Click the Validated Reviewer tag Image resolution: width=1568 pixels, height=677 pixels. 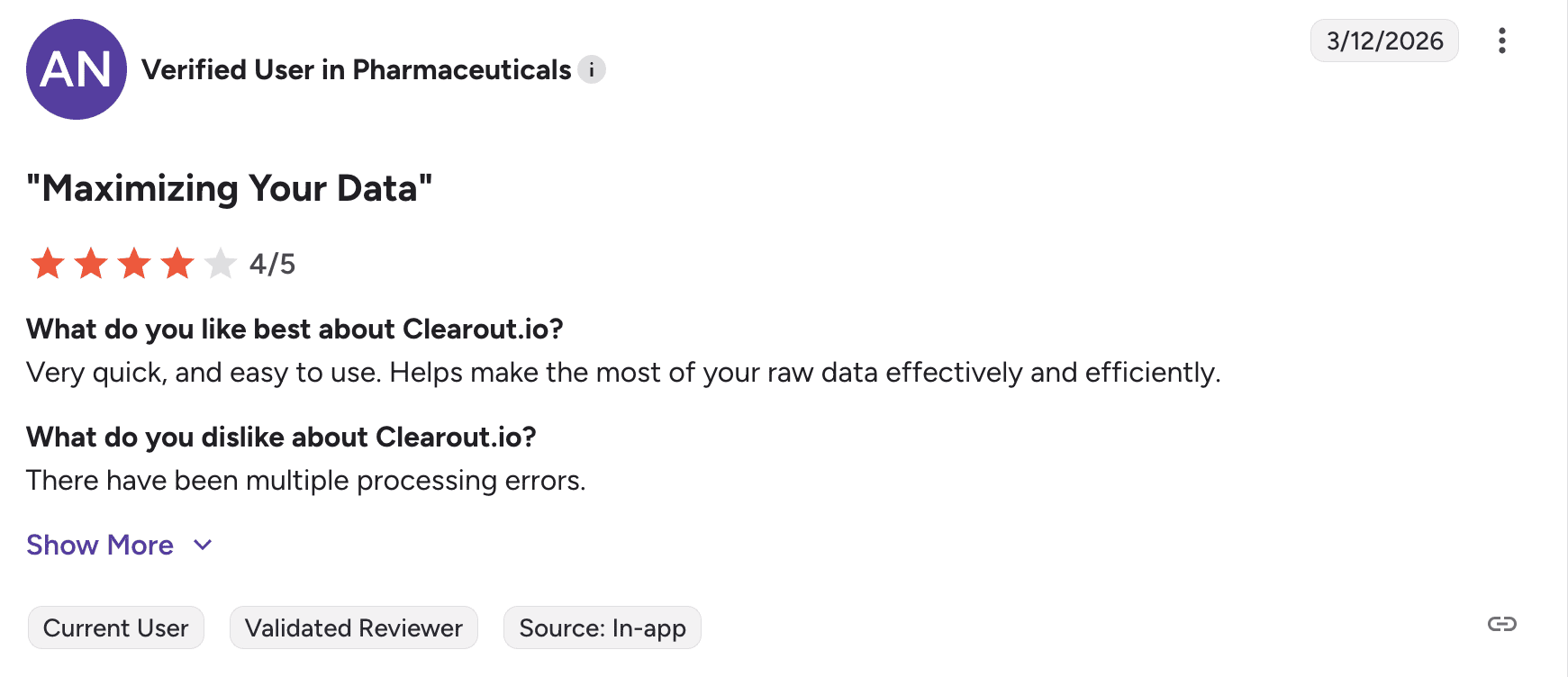point(354,627)
